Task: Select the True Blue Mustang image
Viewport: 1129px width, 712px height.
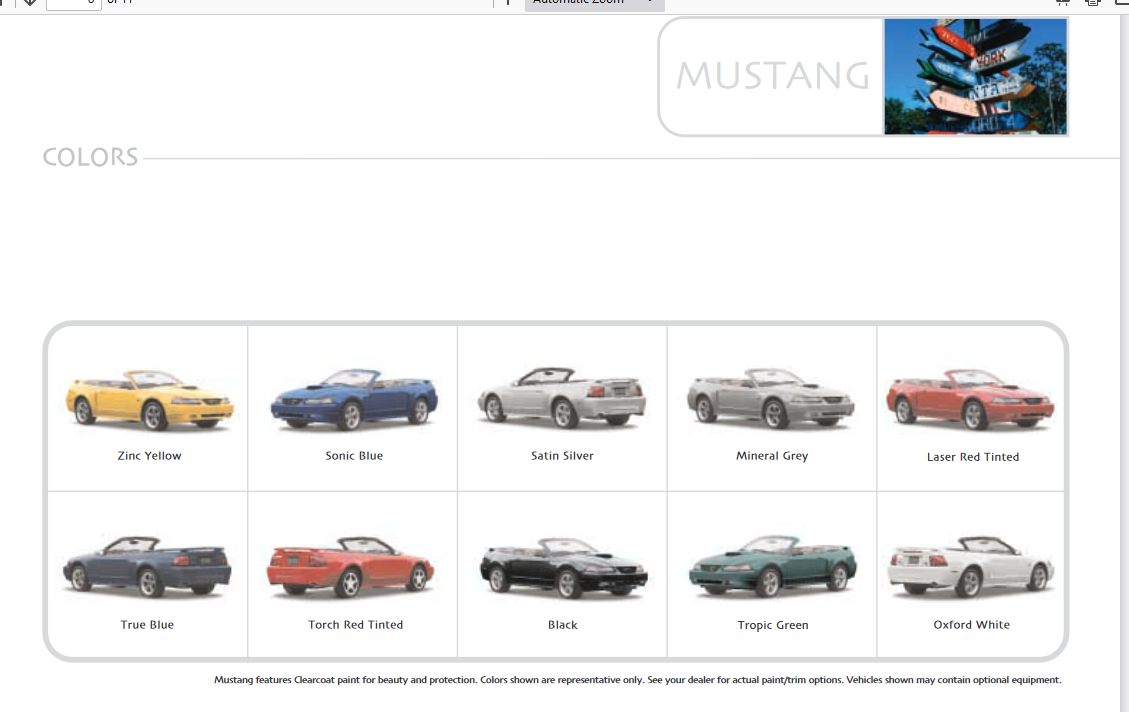Action: click(148, 567)
